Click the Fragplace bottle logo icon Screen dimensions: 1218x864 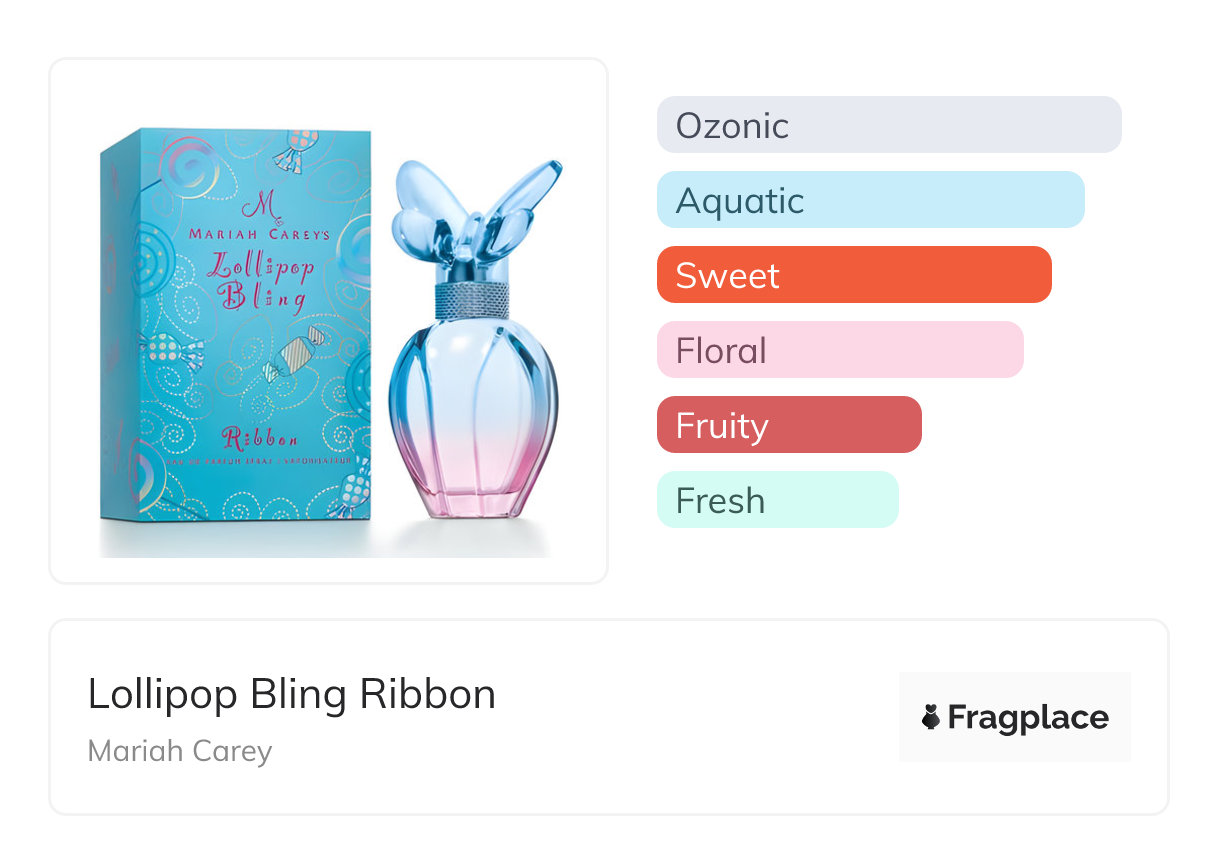931,717
